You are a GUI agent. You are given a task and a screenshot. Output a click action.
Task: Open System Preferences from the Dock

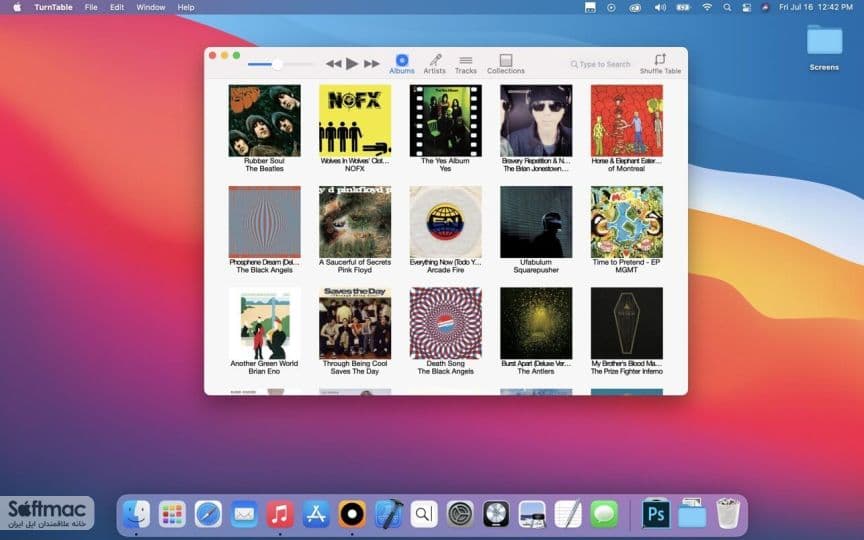(x=460, y=514)
